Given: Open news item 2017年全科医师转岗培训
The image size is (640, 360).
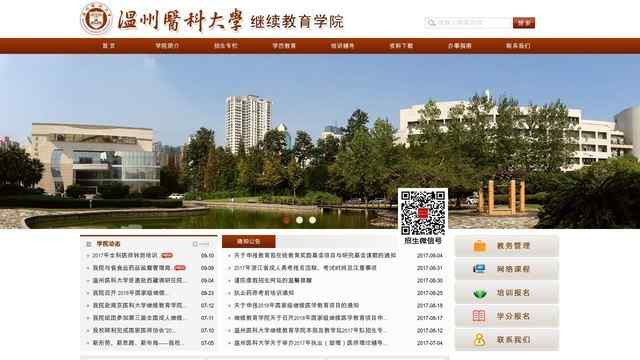Looking at the screenshot, I should click(124, 256).
